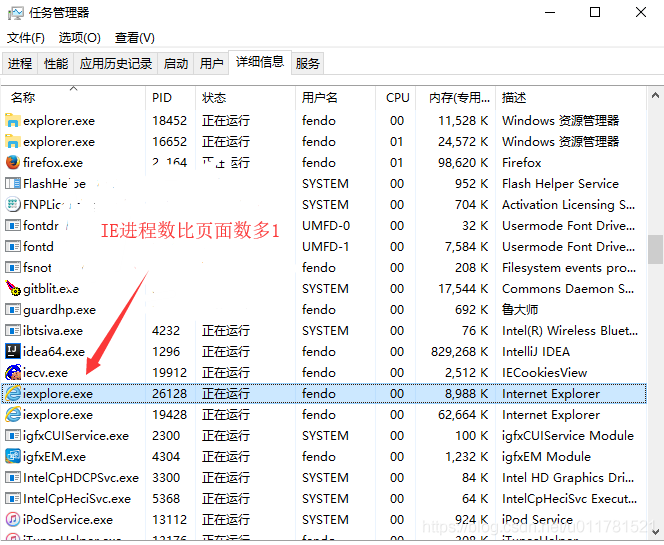
Task: Switch to the 服务 tab
Action: [x=307, y=64]
